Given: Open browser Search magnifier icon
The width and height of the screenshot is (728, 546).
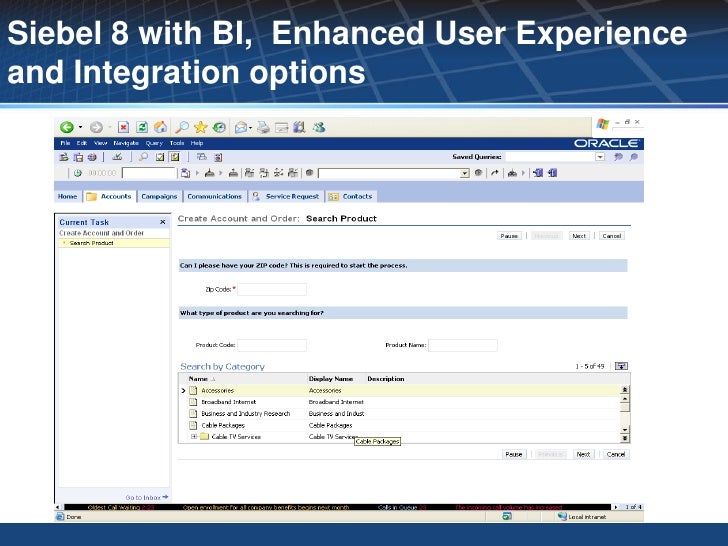Looking at the screenshot, I should 182,127.
